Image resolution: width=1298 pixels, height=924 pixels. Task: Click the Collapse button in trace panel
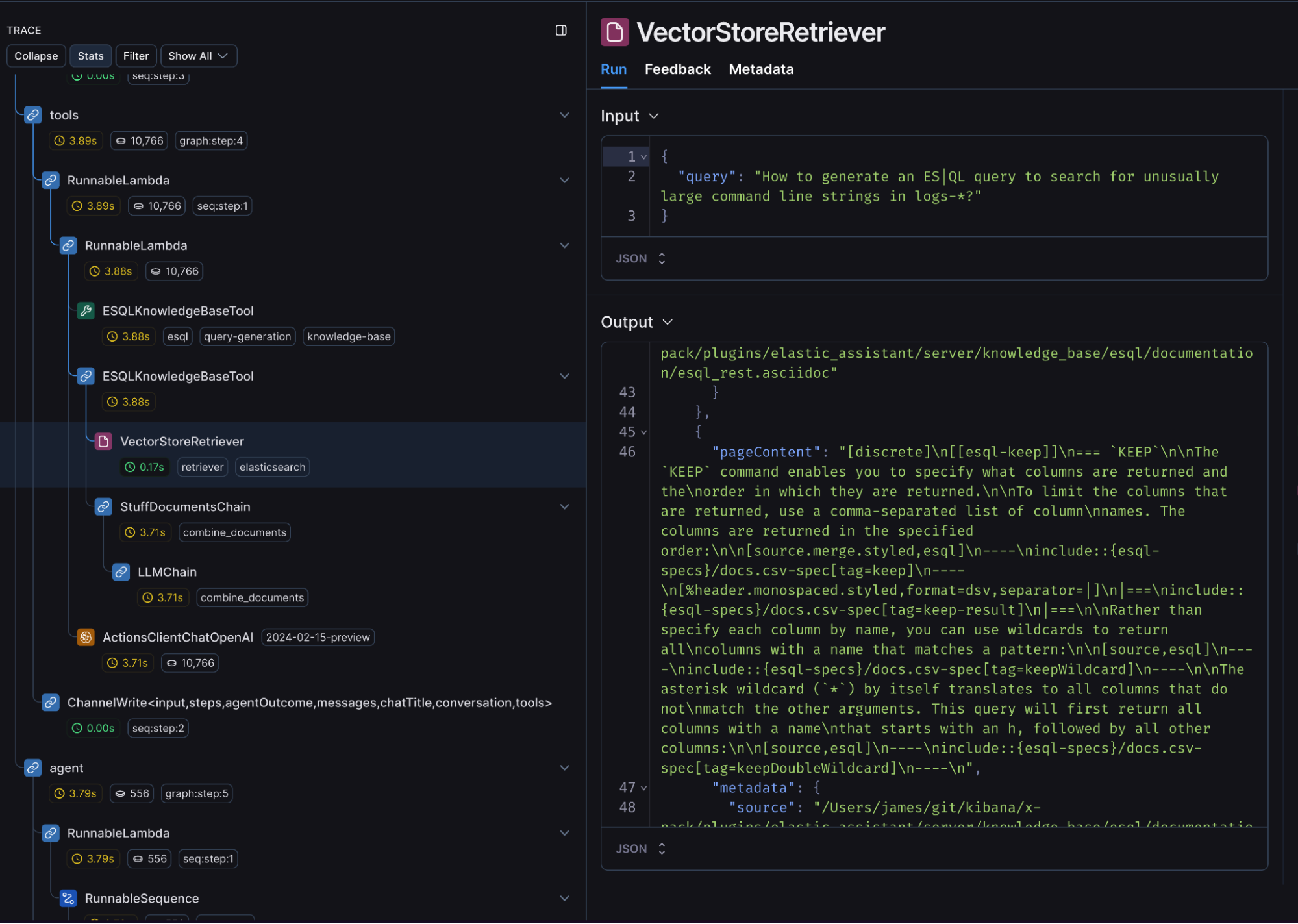pos(36,55)
